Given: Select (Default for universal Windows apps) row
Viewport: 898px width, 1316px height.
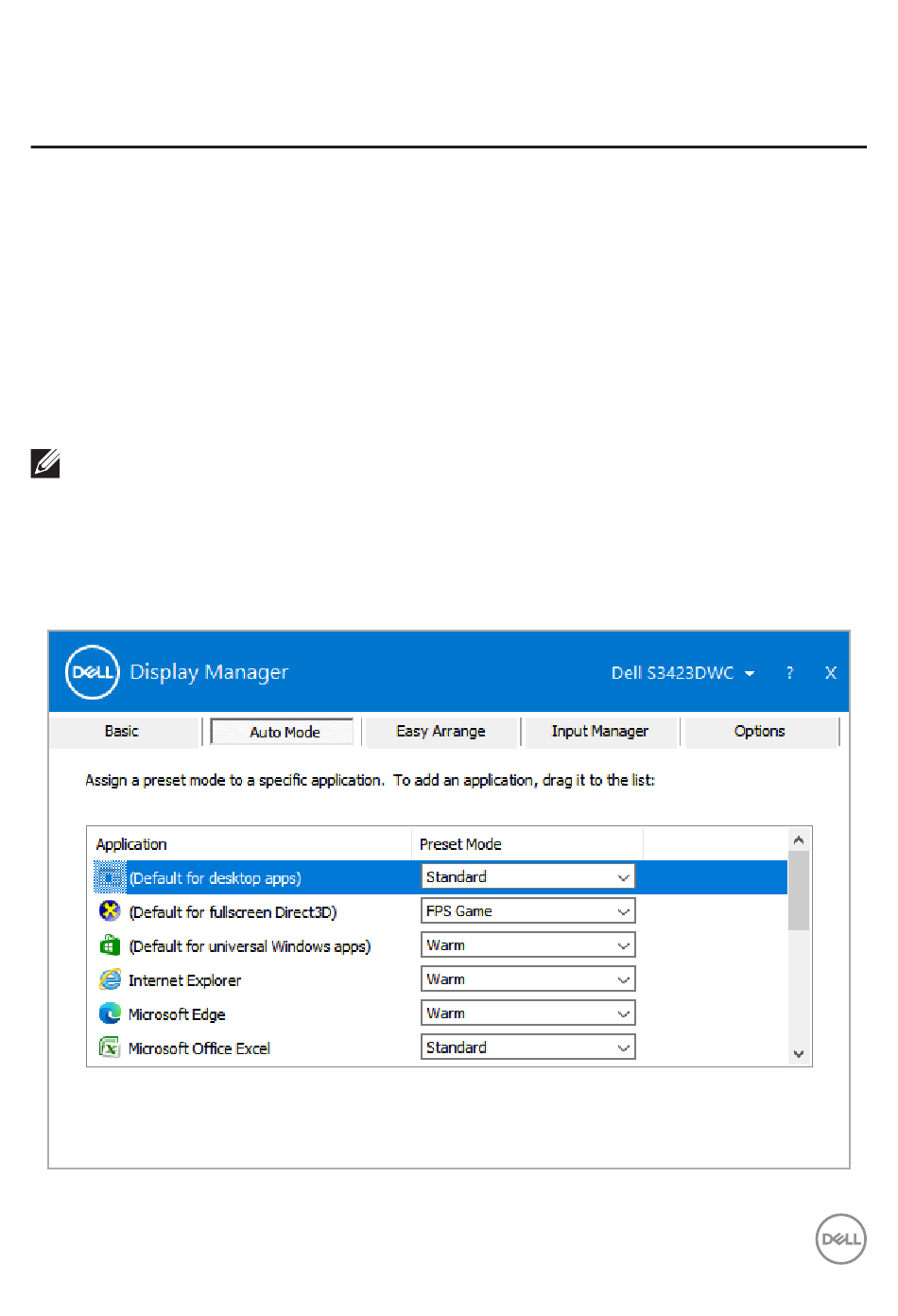Looking at the screenshot, I should coord(440,945).
